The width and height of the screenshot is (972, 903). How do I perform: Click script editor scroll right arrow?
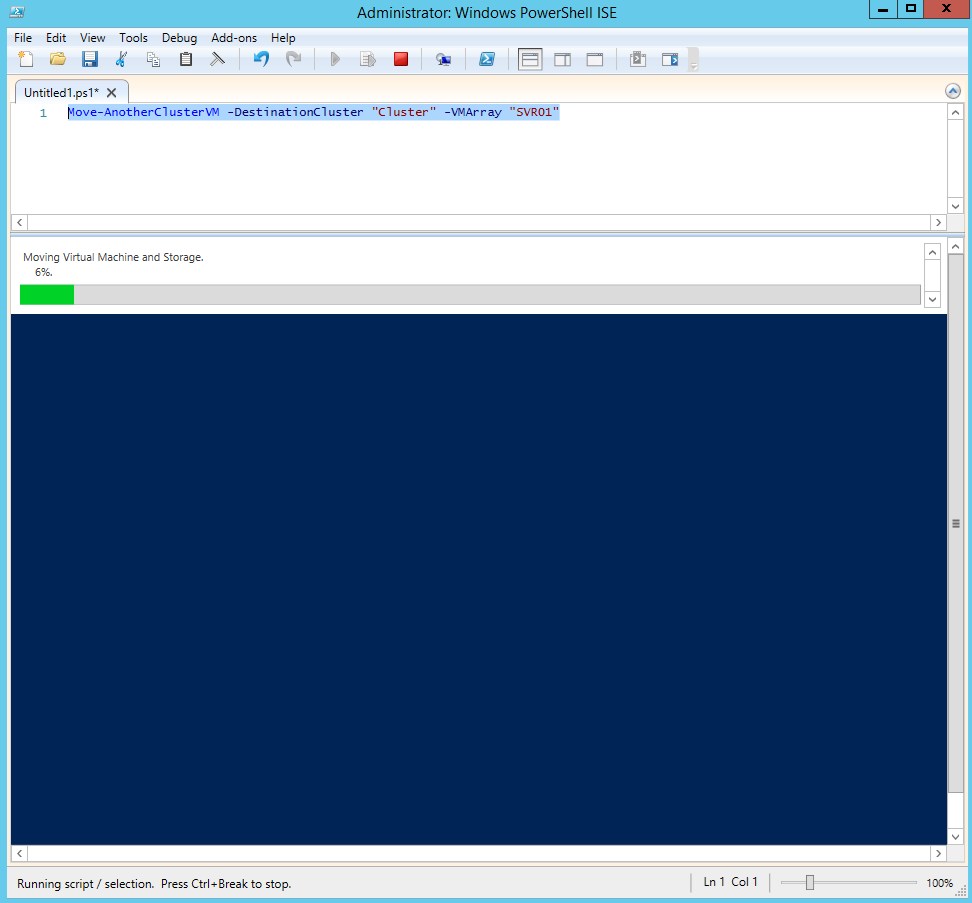coord(939,222)
